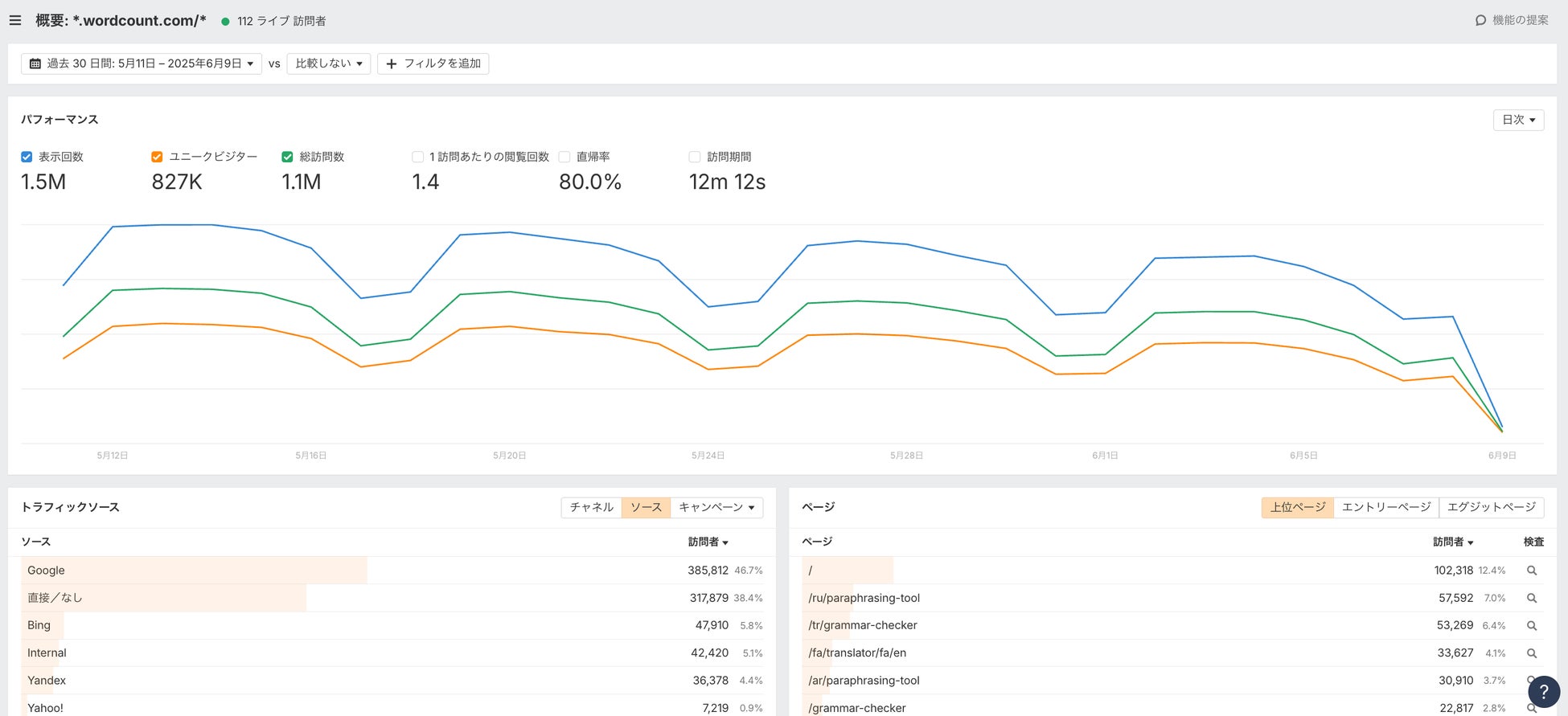Screen dimensions: 1568x716
Task: Click magnifier icon for /fa/translator/fa/en
Action: (1532, 653)
